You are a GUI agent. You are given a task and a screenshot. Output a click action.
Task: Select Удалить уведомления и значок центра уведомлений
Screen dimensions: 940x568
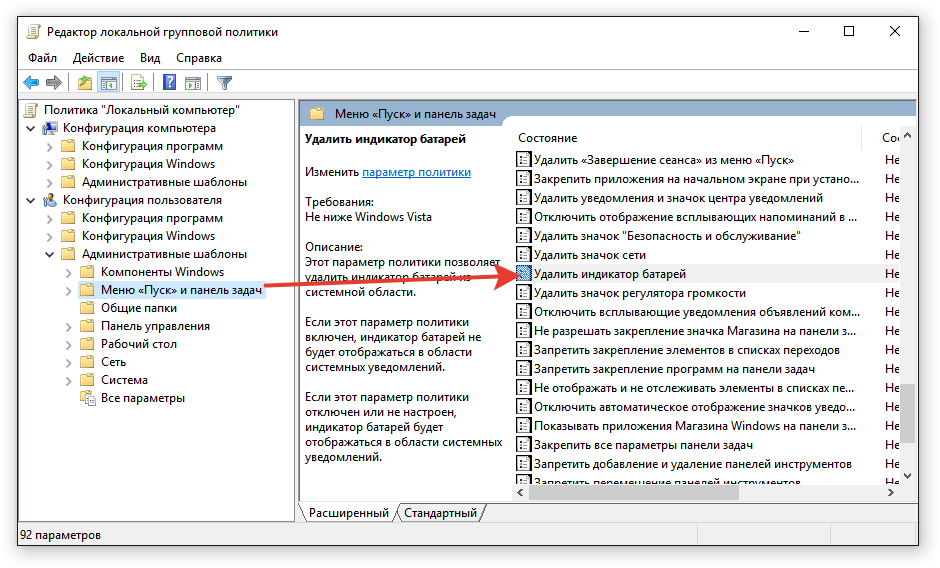coord(678,198)
